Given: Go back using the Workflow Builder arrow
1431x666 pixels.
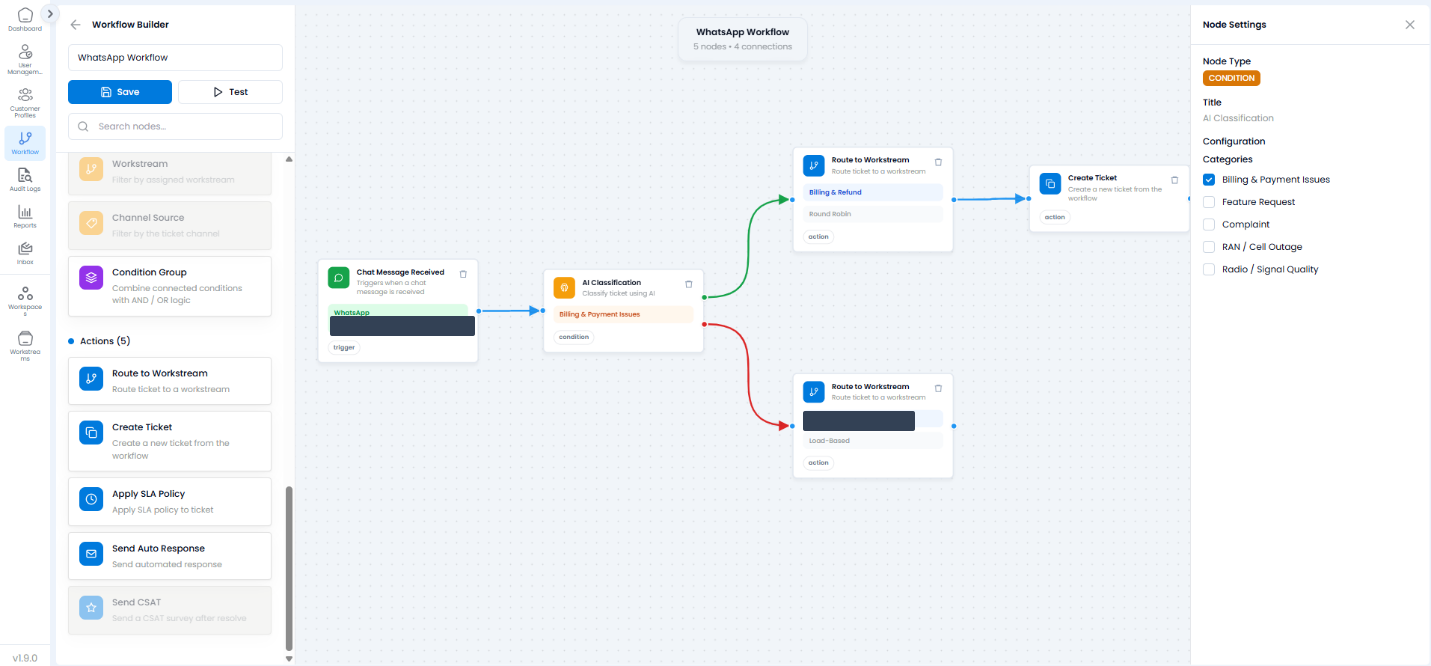Looking at the screenshot, I should [76, 24].
